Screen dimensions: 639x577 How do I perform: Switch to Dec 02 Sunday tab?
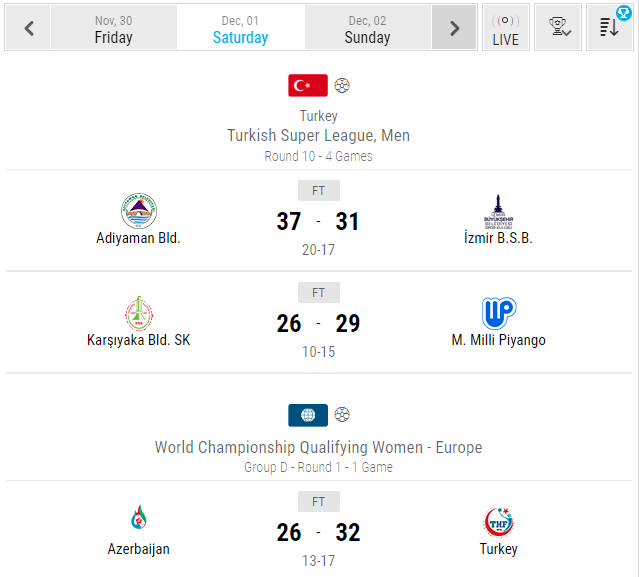(x=368, y=28)
